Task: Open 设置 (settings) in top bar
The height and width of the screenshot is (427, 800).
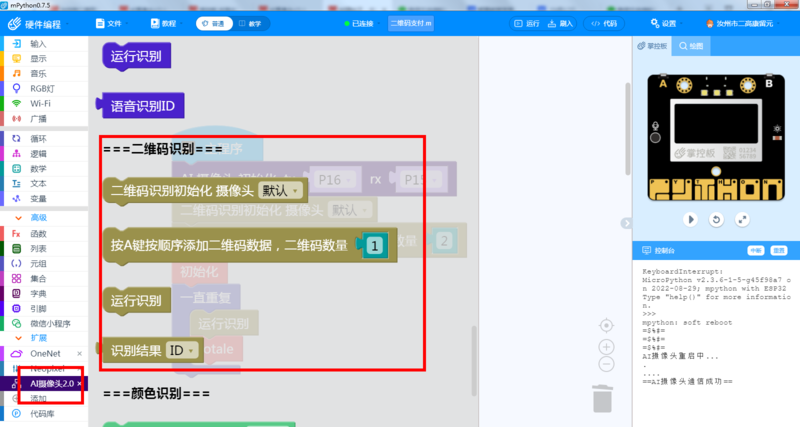Action: (662, 23)
